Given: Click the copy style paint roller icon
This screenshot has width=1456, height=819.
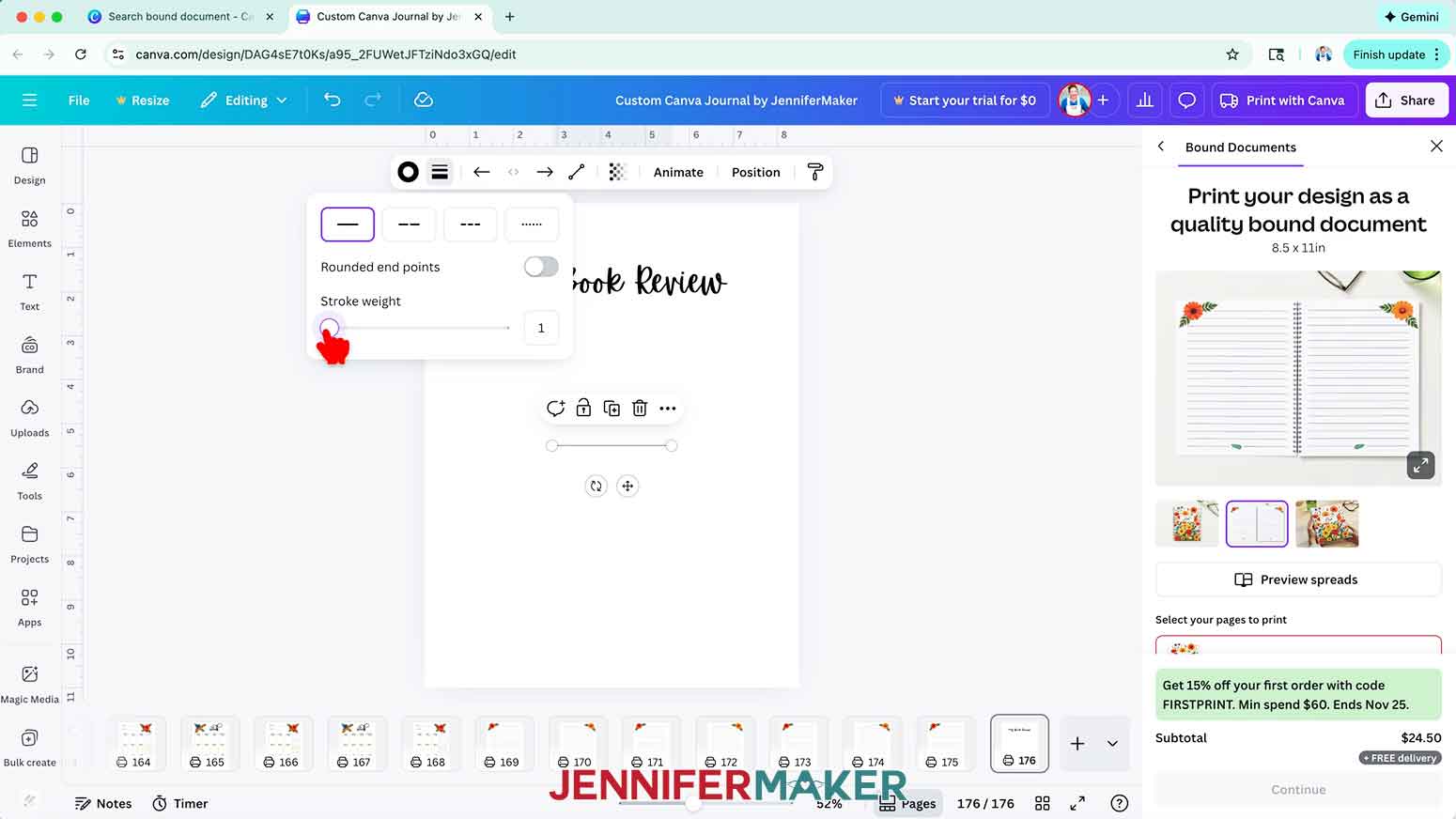Looking at the screenshot, I should click(x=815, y=172).
